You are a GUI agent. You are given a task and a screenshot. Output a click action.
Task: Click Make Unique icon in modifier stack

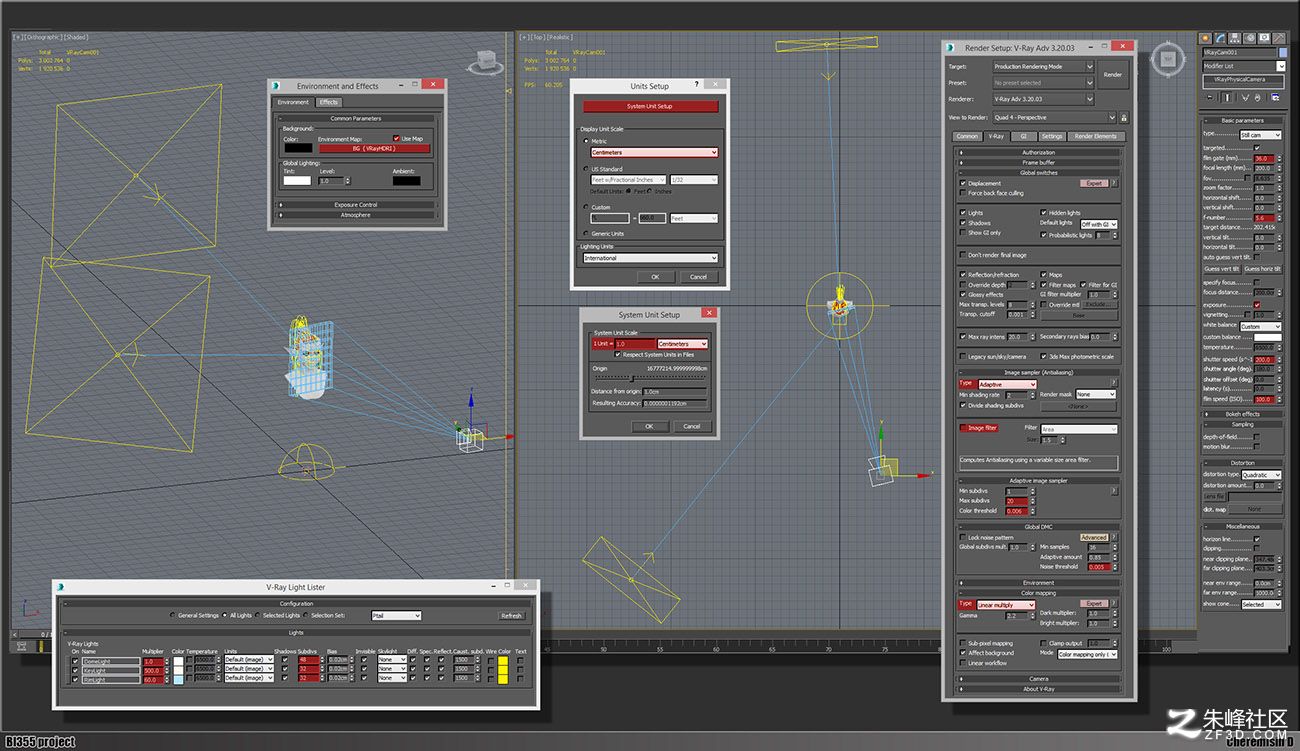(x=1243, y=97)
